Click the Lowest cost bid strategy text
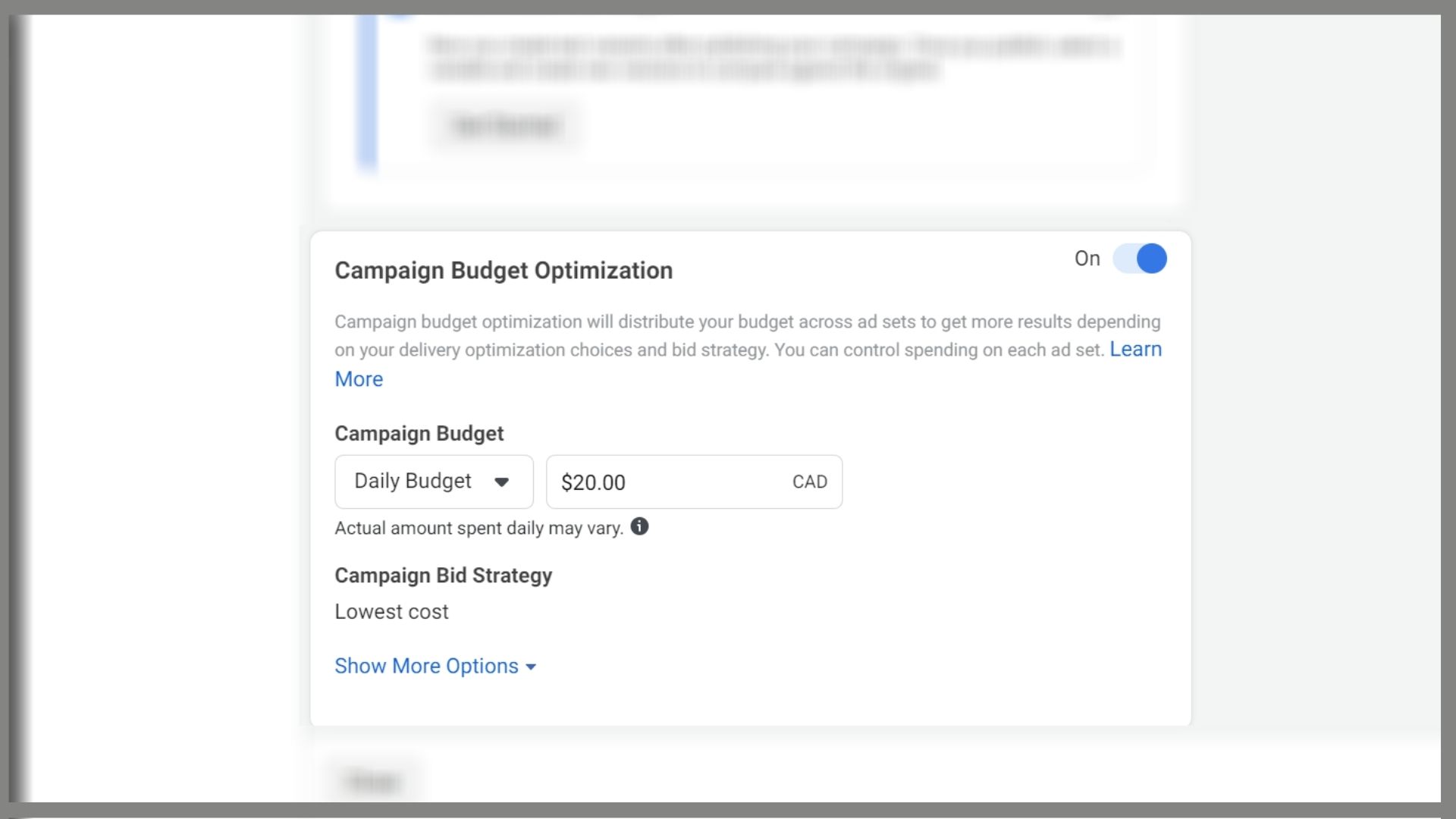This screenshot has width=1456, height=819. tap(391, 612)
